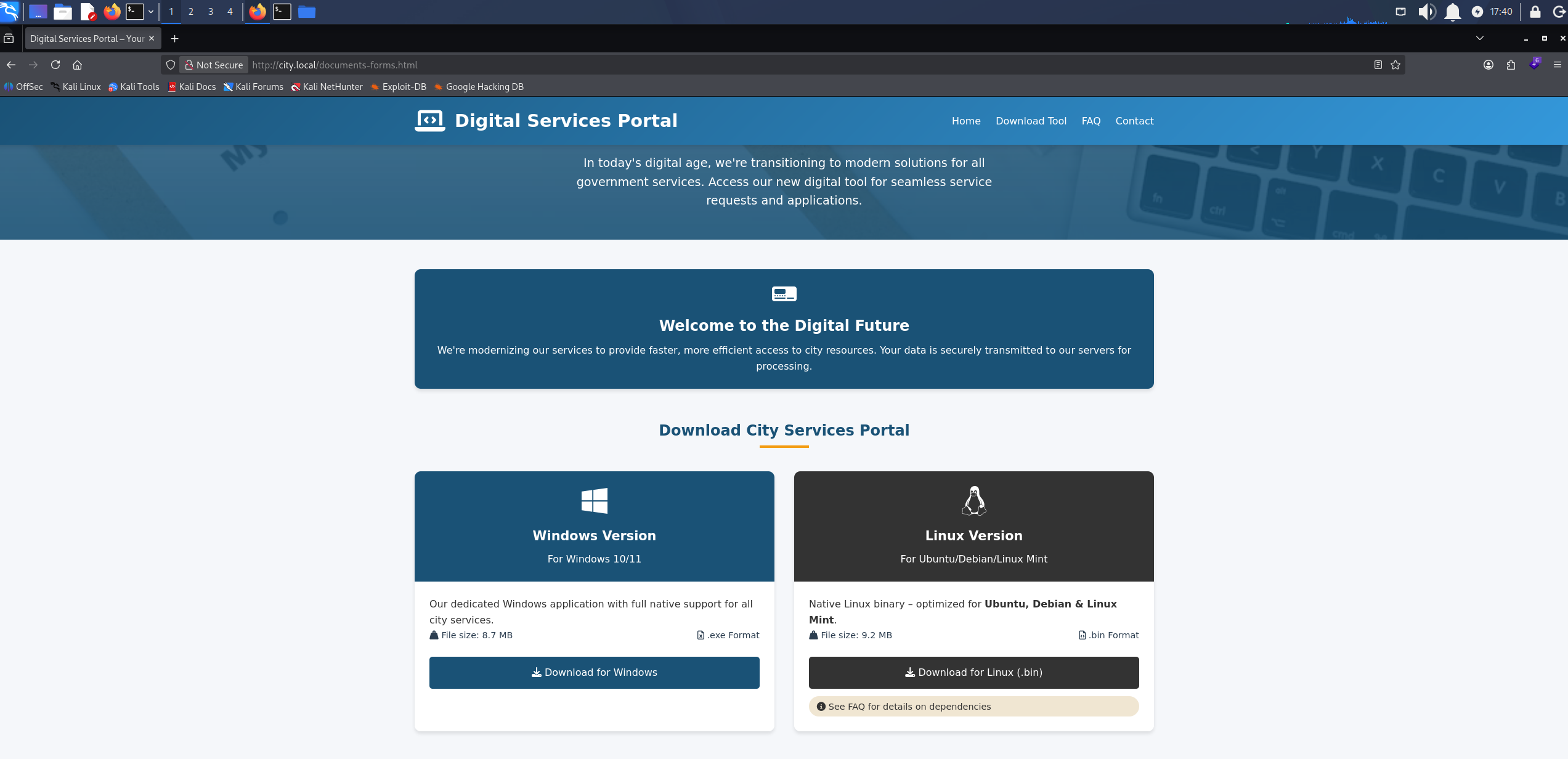1568x759 pixels.
Task: Open the Exploit-DB bookmark
Action: pyautogui.click(x=398, y=87)
